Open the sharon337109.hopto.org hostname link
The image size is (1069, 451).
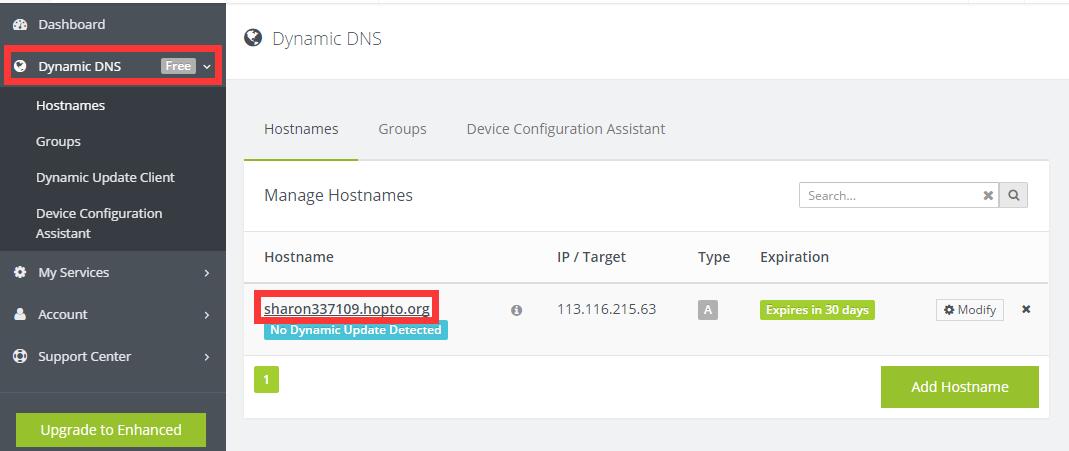point(347,309)
